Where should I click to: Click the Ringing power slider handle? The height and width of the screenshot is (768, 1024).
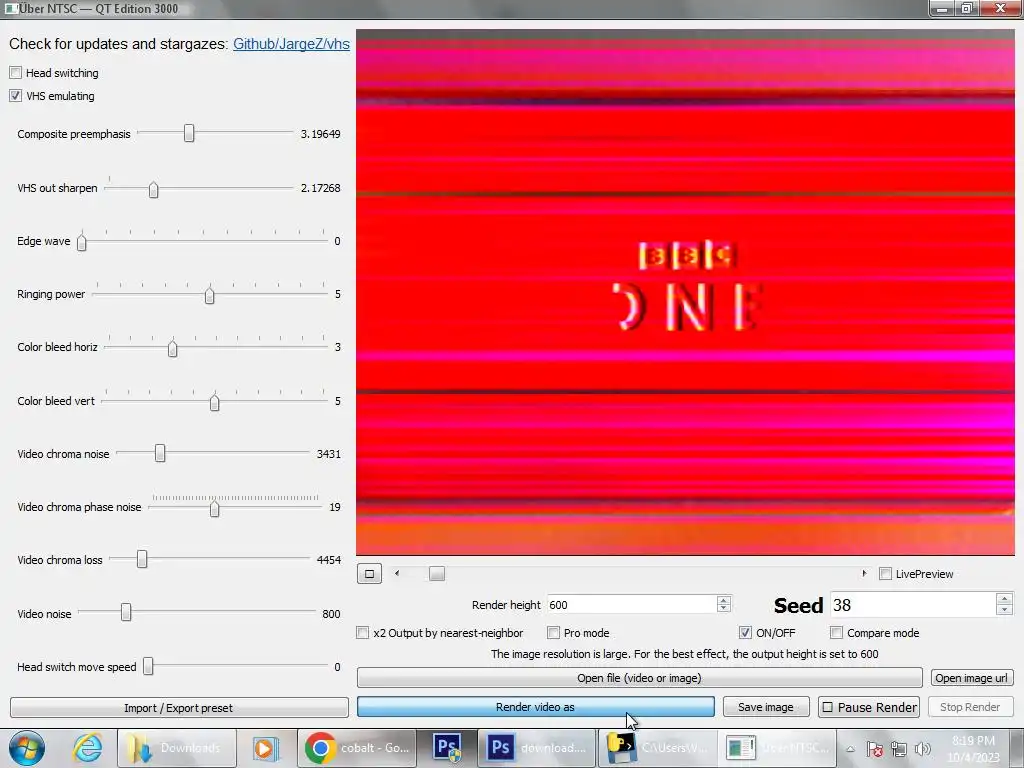click(209, 296)
